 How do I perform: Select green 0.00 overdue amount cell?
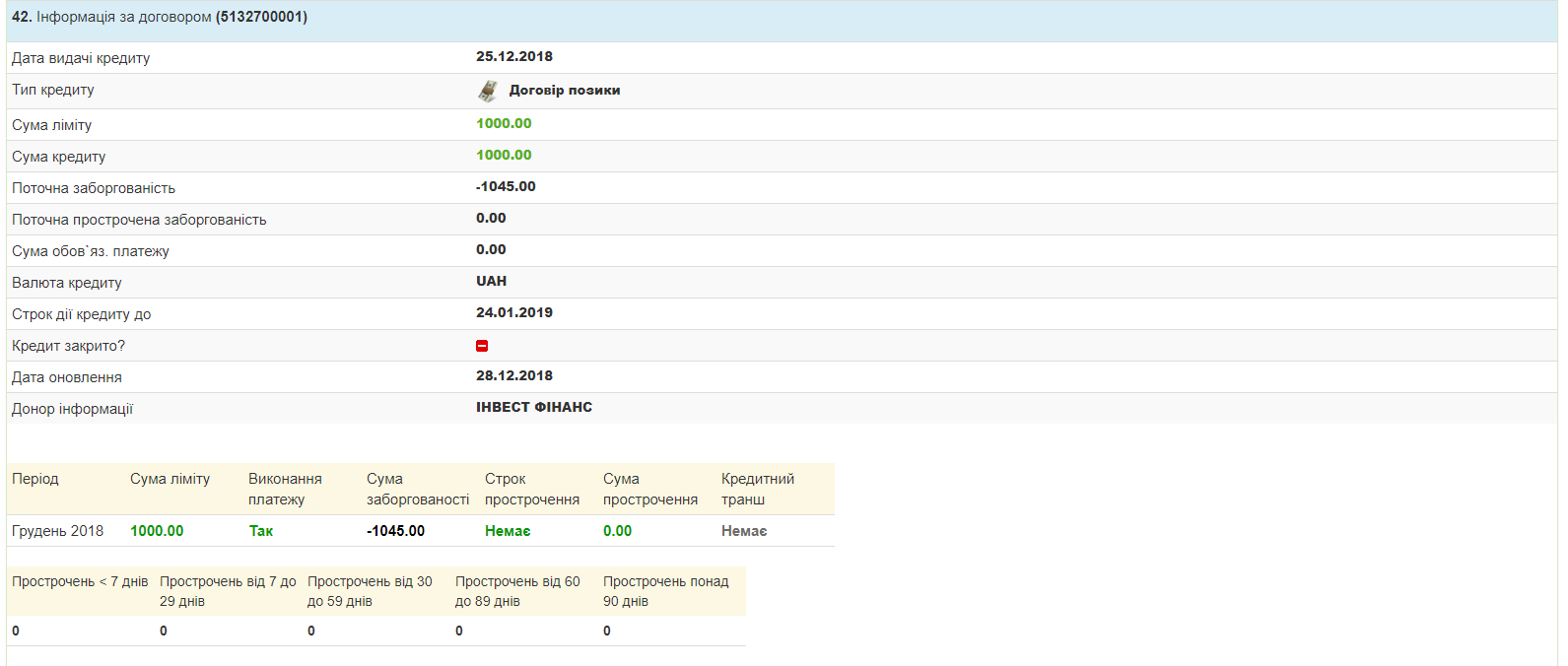click(x=617, y=531)
